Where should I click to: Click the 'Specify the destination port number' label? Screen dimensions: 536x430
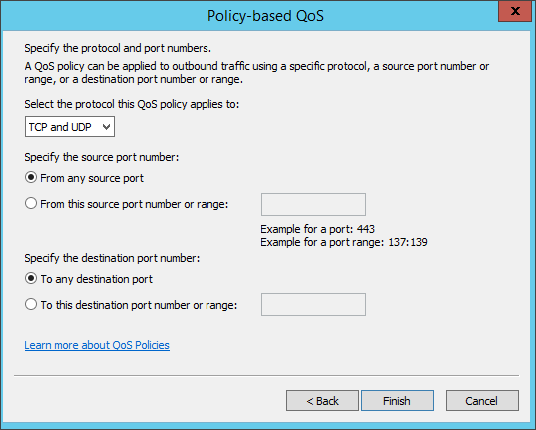pos(112,258)
